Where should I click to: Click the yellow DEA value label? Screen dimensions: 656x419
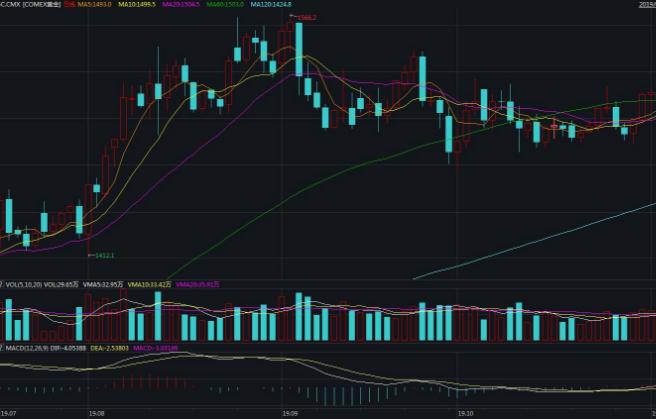(x=108, y=347)
